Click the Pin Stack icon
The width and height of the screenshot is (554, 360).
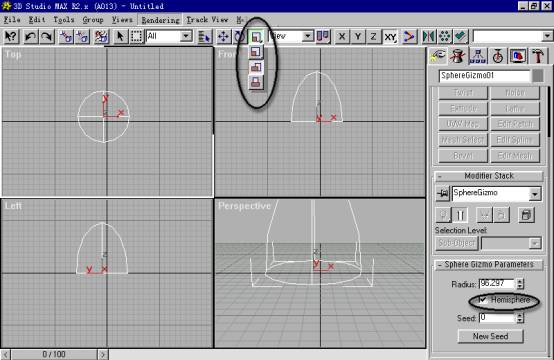442,194
